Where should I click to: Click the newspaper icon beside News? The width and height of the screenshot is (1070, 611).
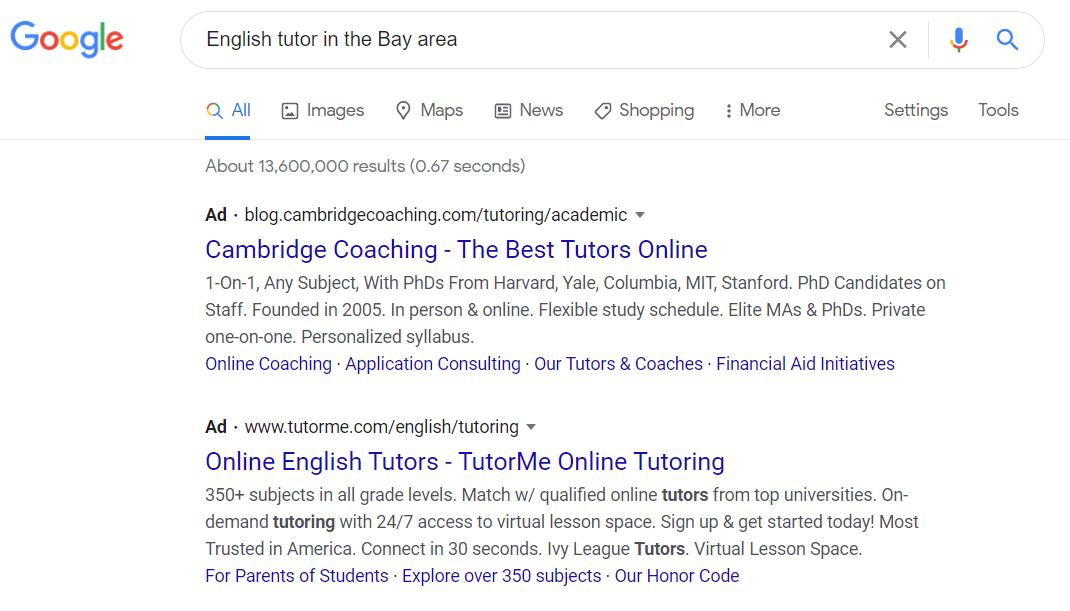(x=501, y=110)
